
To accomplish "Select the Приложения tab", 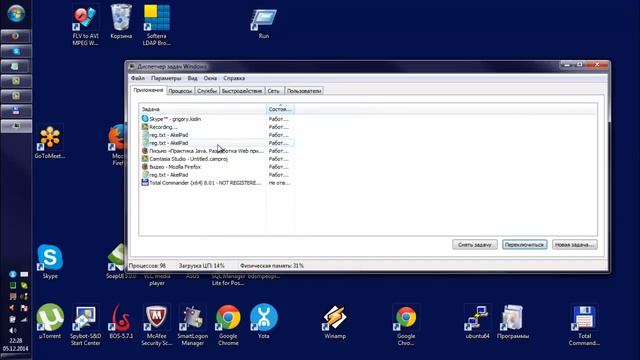I will pos(148,90).
